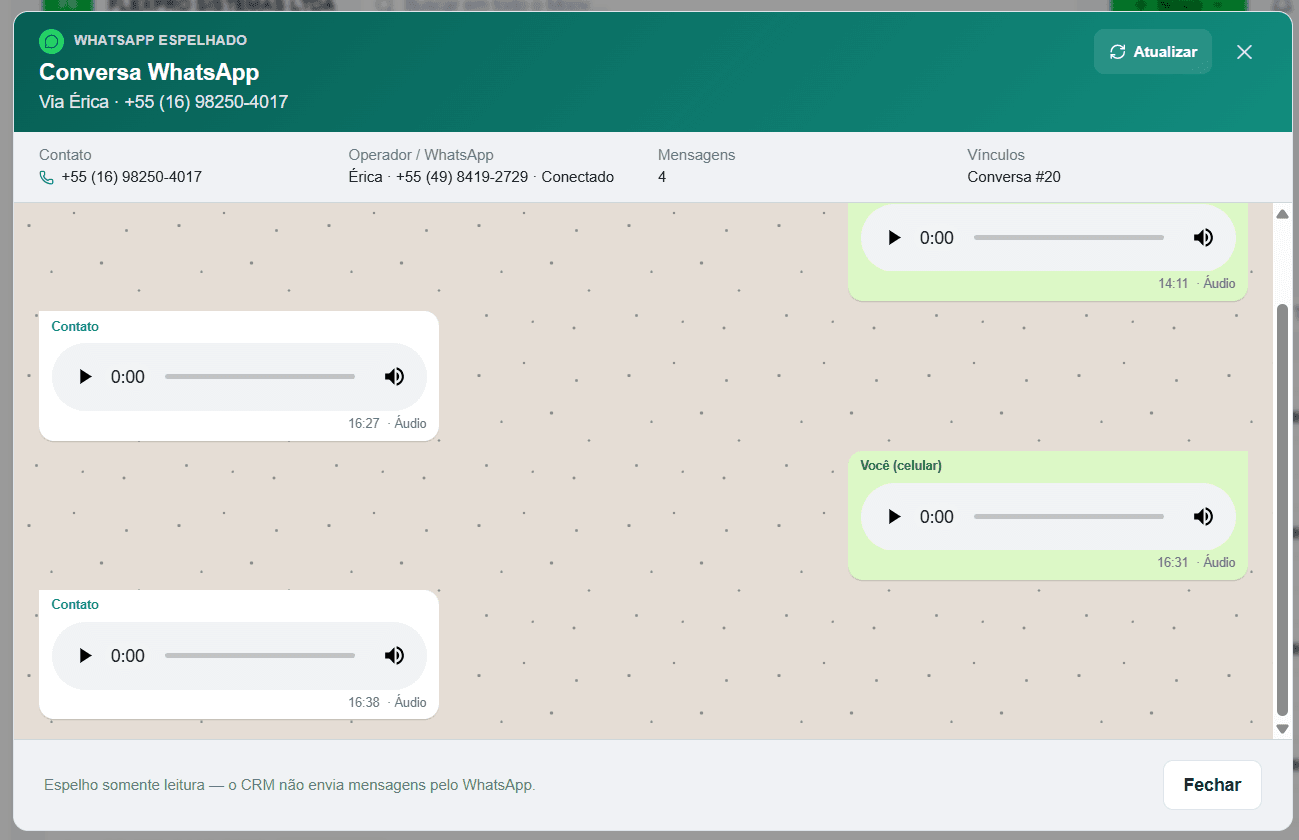Select the contact number +55 (16) 98250-4017 under Contato
This screenshot has height=840, width=1299.
[x=131, y=177]
